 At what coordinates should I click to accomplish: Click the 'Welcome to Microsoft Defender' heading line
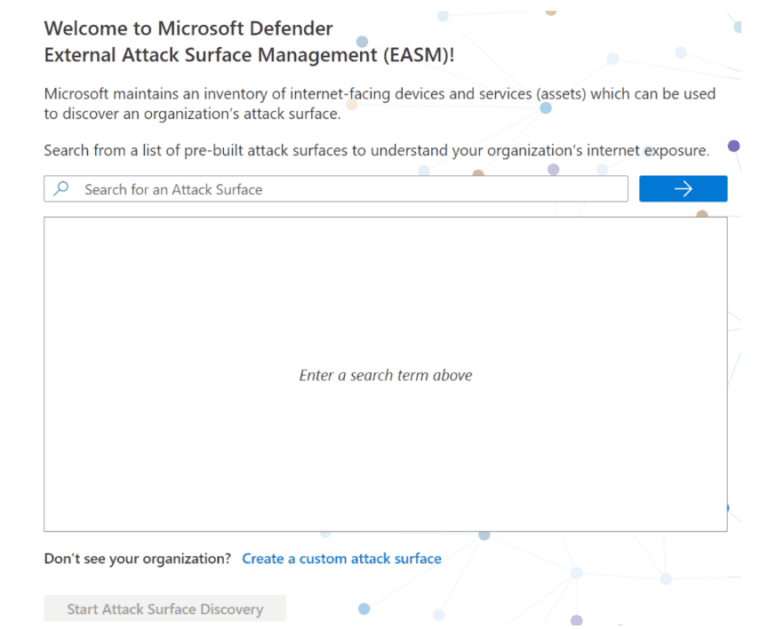point(189,28)
